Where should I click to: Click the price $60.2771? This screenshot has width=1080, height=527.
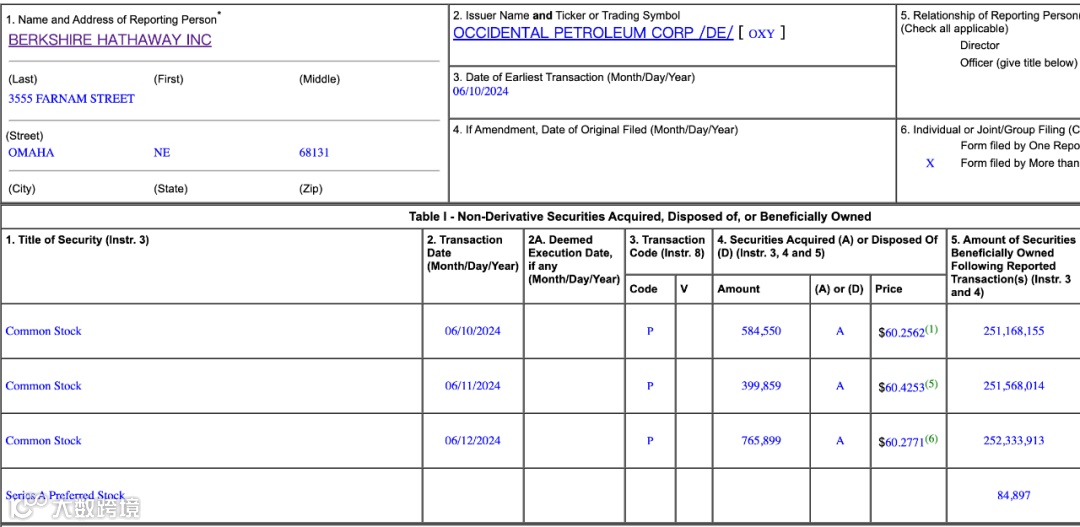(901, 442)
